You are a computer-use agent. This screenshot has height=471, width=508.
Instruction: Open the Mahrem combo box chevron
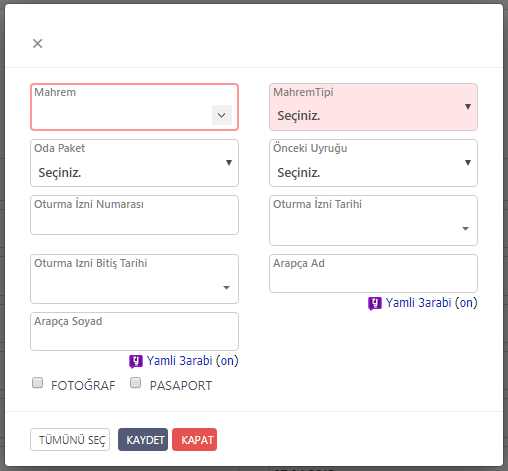click(222, 115)
